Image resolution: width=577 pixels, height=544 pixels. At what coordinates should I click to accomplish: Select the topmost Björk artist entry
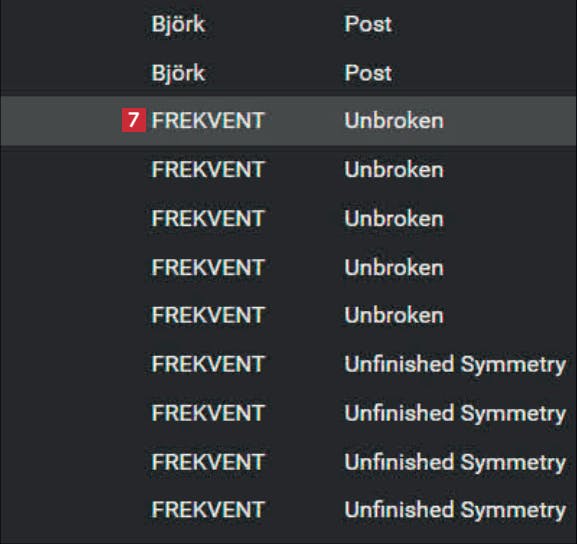click(178, 25)
